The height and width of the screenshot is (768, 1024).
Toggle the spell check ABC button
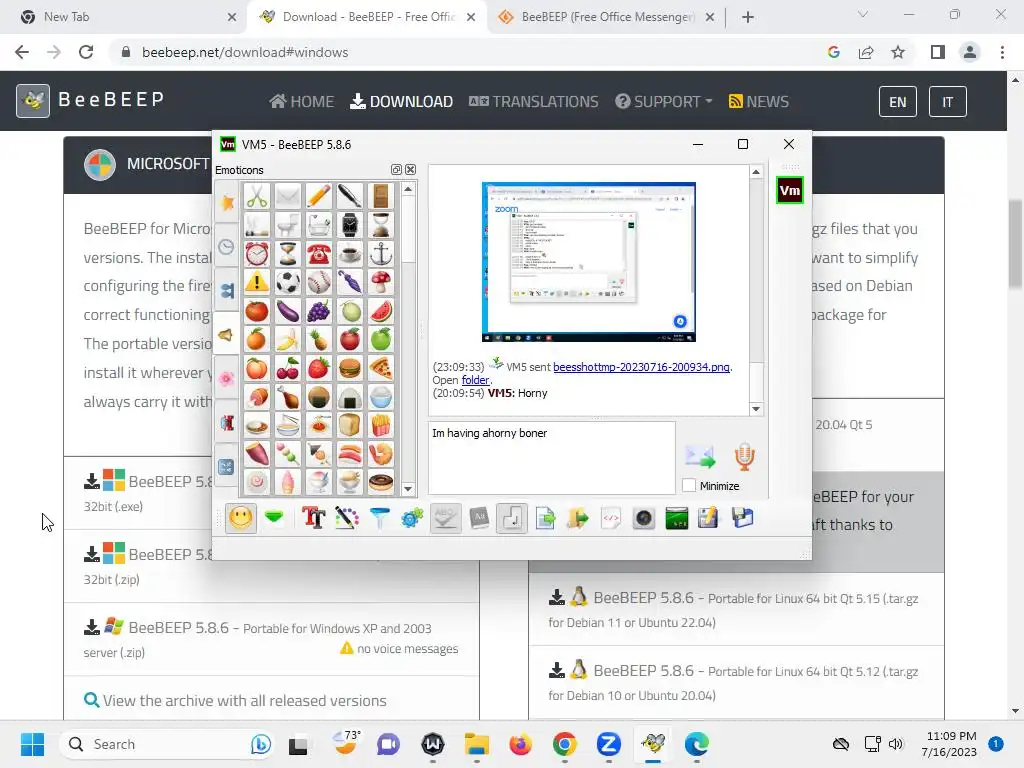coord(445,519)
